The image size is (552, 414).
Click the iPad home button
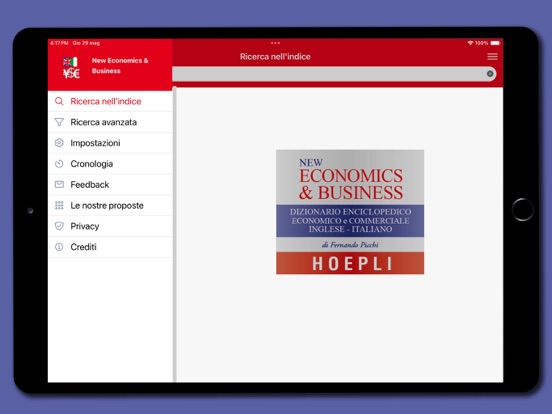pos(523,209)
